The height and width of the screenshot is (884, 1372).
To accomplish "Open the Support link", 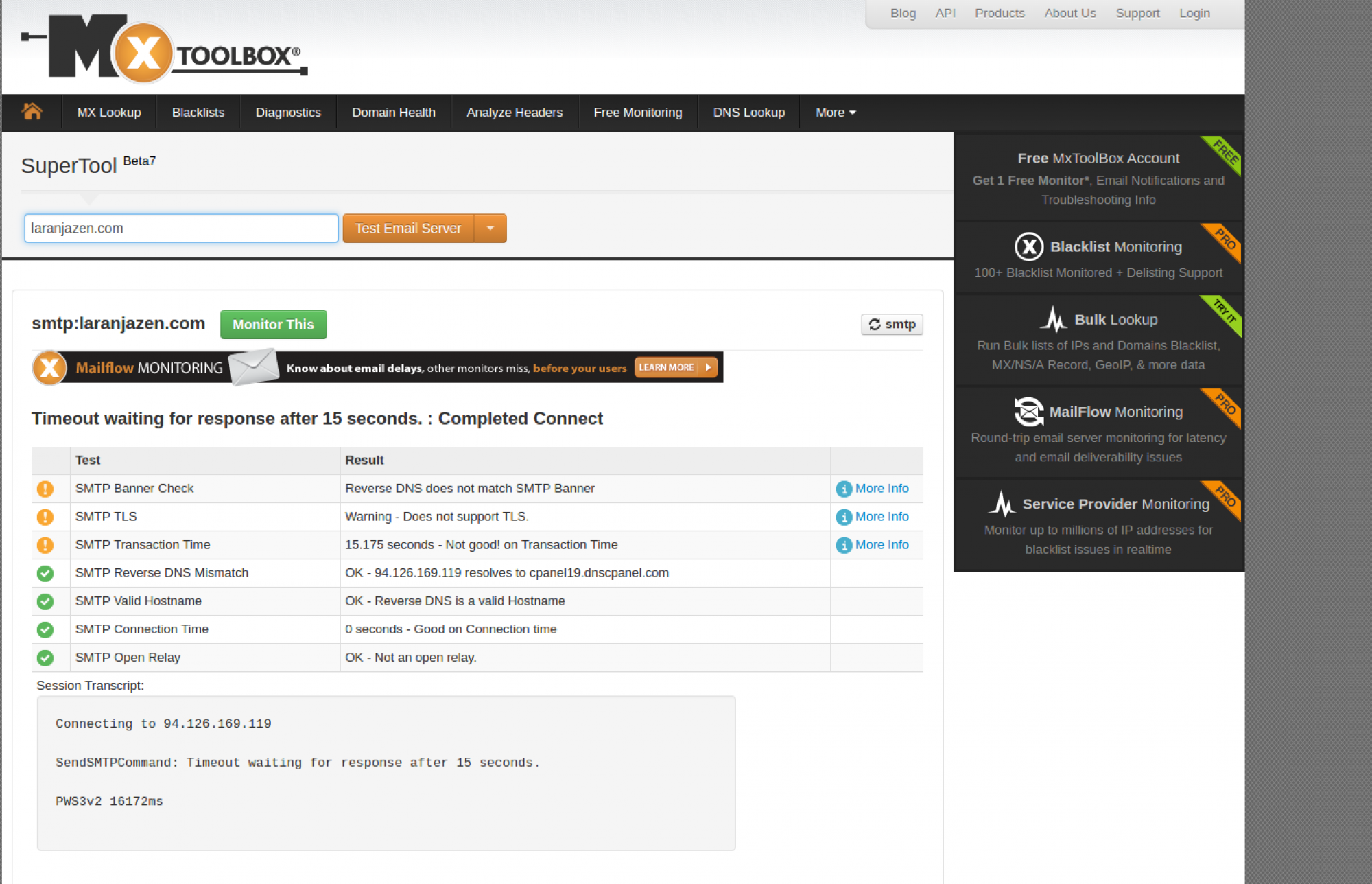I will click(x=1137, y=13).
